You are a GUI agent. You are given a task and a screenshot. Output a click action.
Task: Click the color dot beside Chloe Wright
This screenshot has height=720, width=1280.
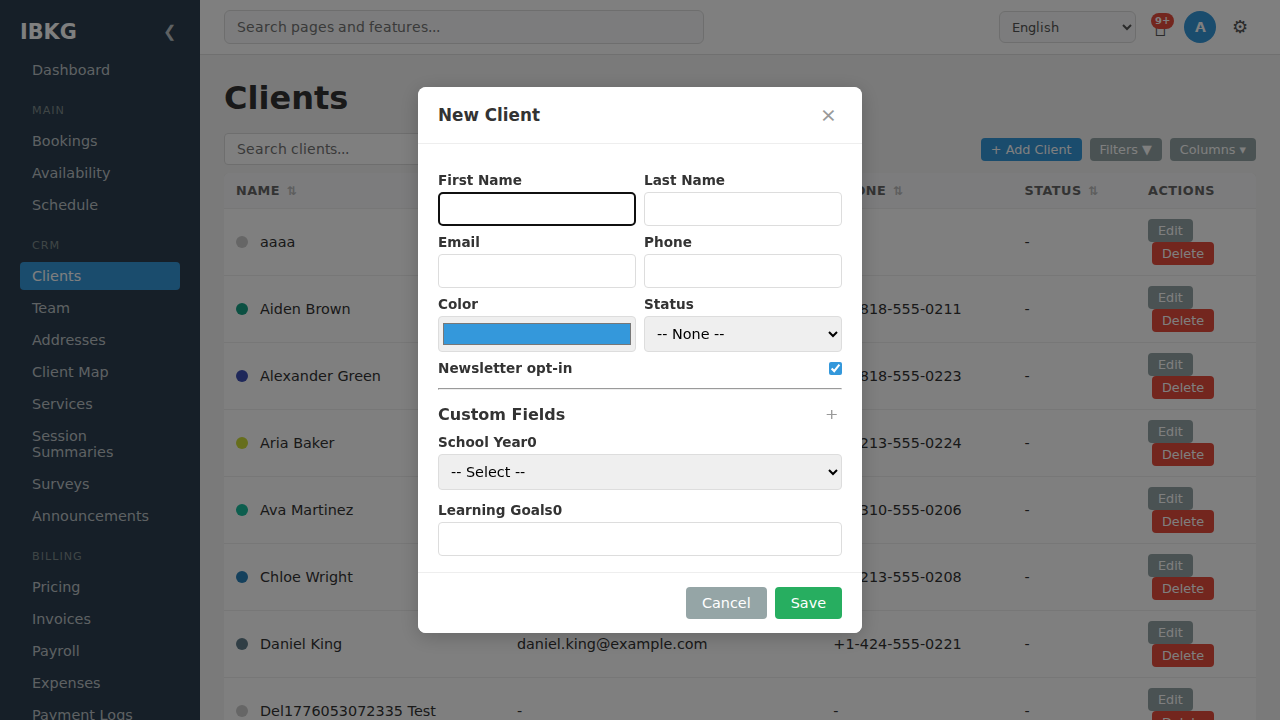pyautogui.click(x=242, y=577)
